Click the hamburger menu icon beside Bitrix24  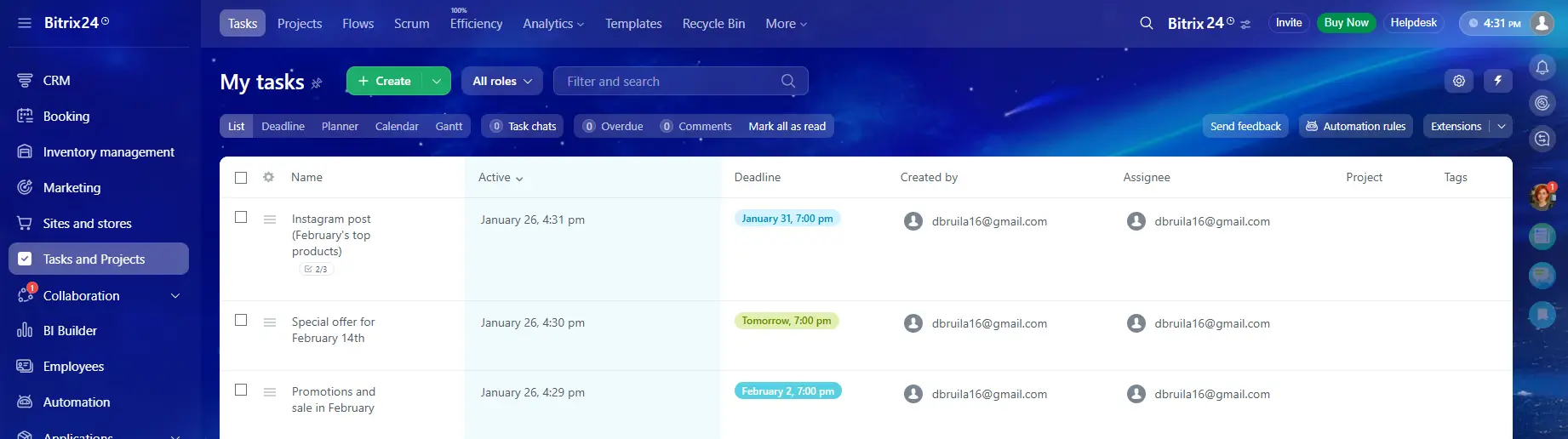click(25, 23)
